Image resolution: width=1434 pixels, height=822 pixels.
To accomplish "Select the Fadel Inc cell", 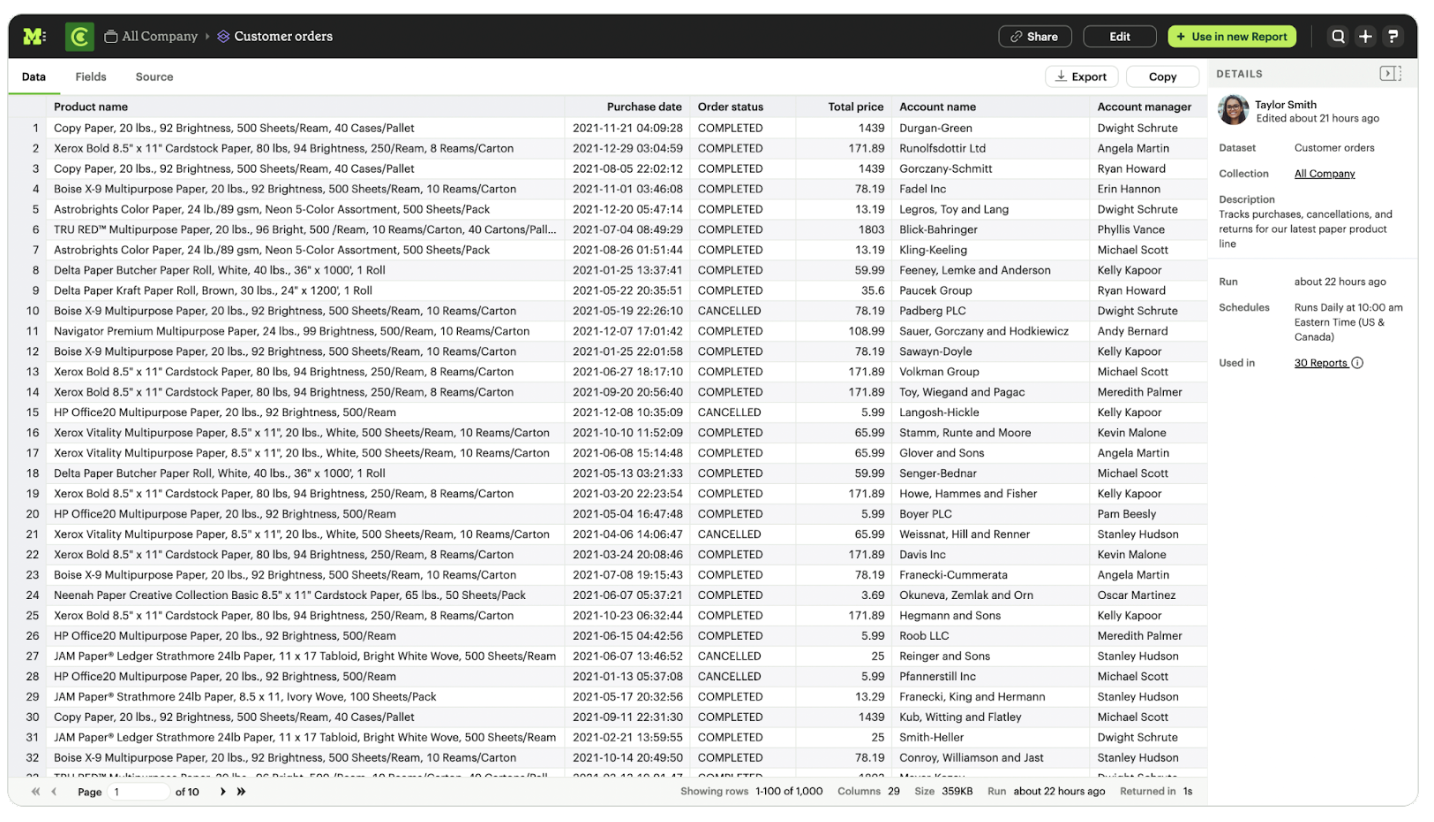I will tap(990, 189).
